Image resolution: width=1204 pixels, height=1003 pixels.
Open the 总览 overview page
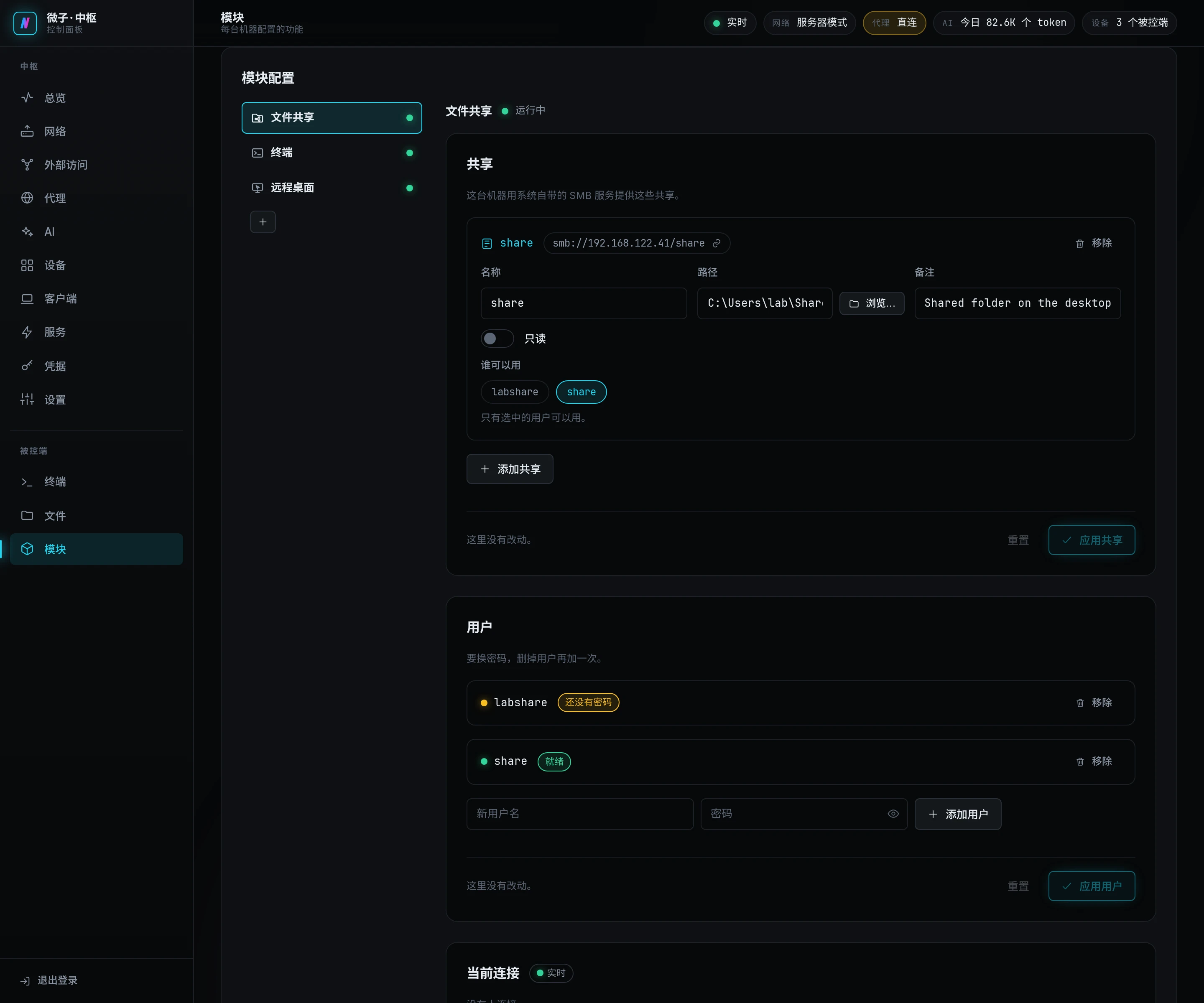pos(96,98)
